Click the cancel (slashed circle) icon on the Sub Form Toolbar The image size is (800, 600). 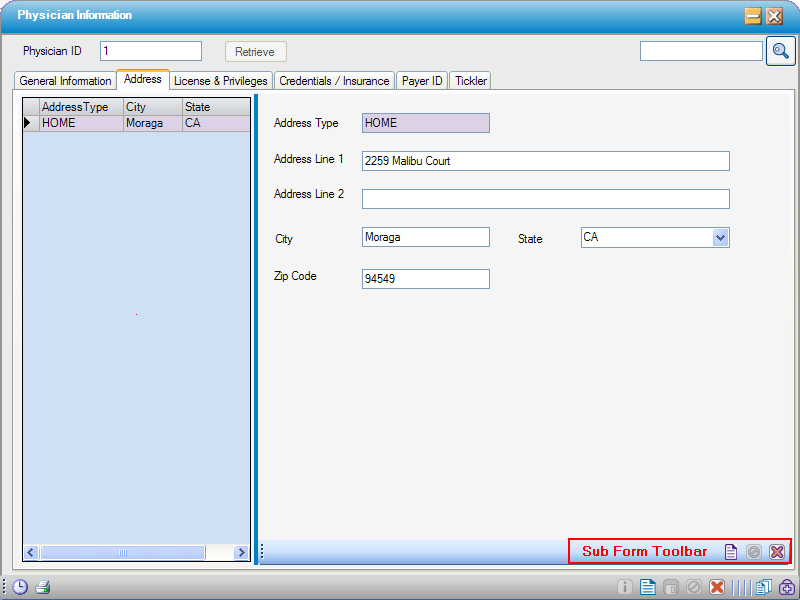755,551
